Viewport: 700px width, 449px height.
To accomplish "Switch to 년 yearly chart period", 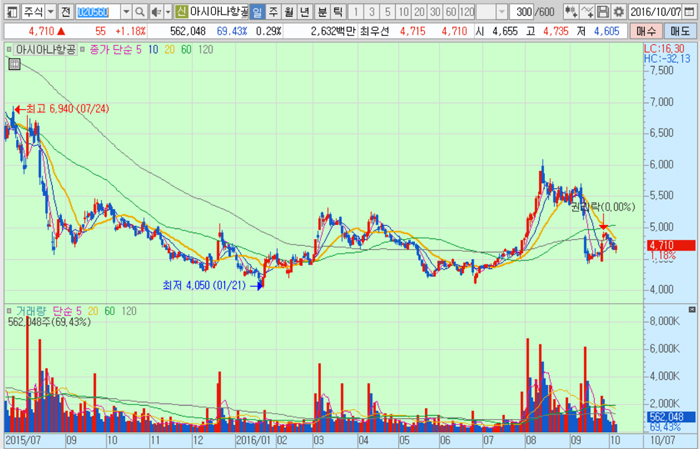I will pos(305,12).
